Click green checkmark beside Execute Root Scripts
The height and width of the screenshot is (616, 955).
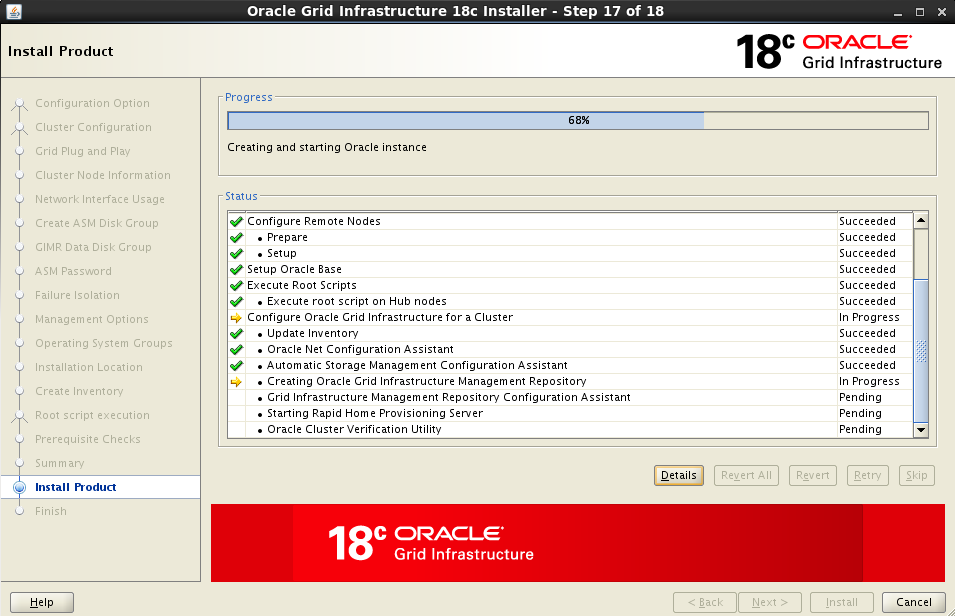236,286
